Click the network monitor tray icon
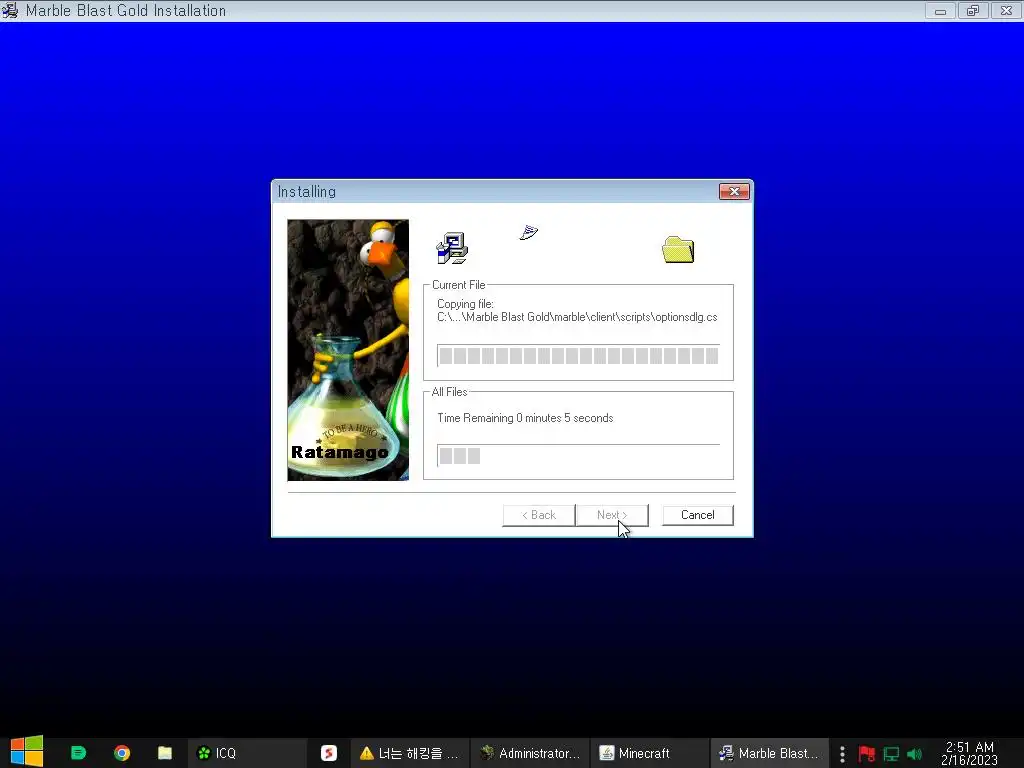The width and height of the screenshot is (1024, 768). click(891, 754)
